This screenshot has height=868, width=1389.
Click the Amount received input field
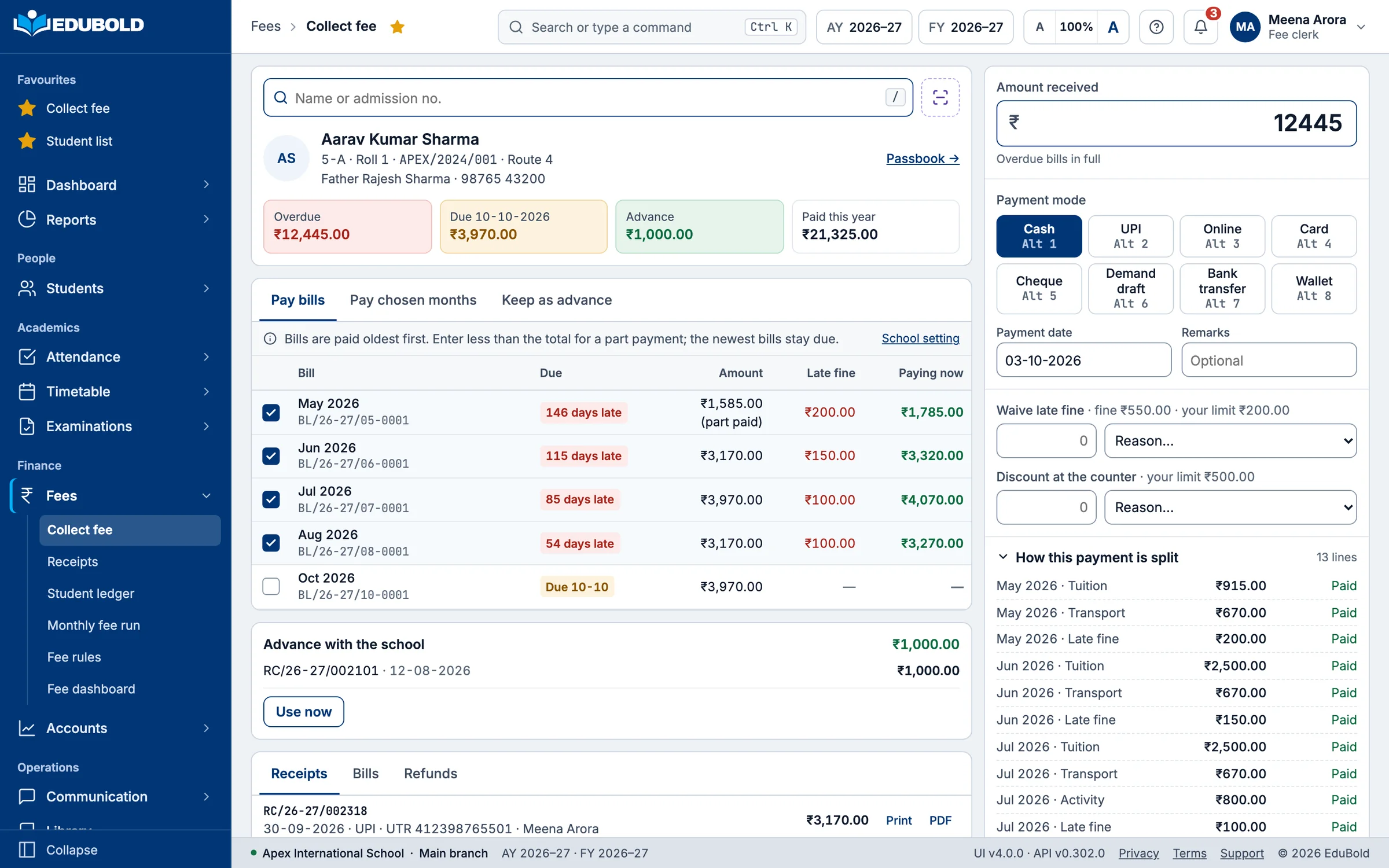[1176, 123]
